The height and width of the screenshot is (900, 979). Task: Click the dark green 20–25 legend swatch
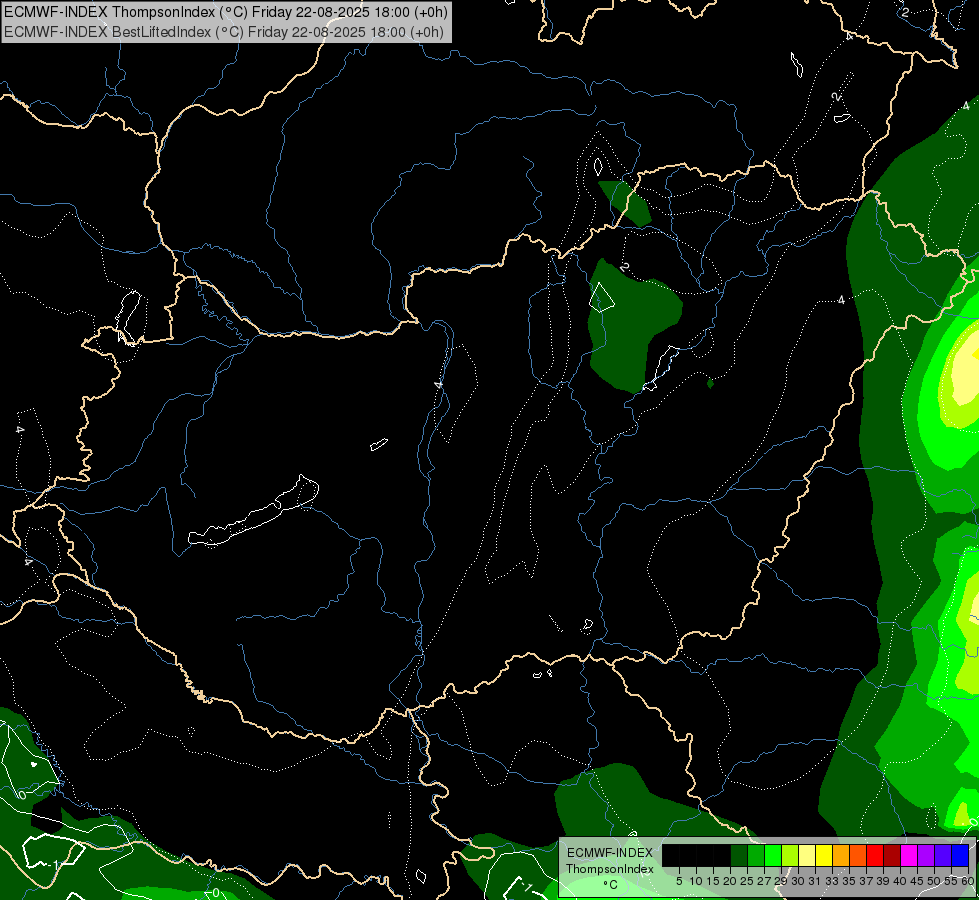coord(739,855)
